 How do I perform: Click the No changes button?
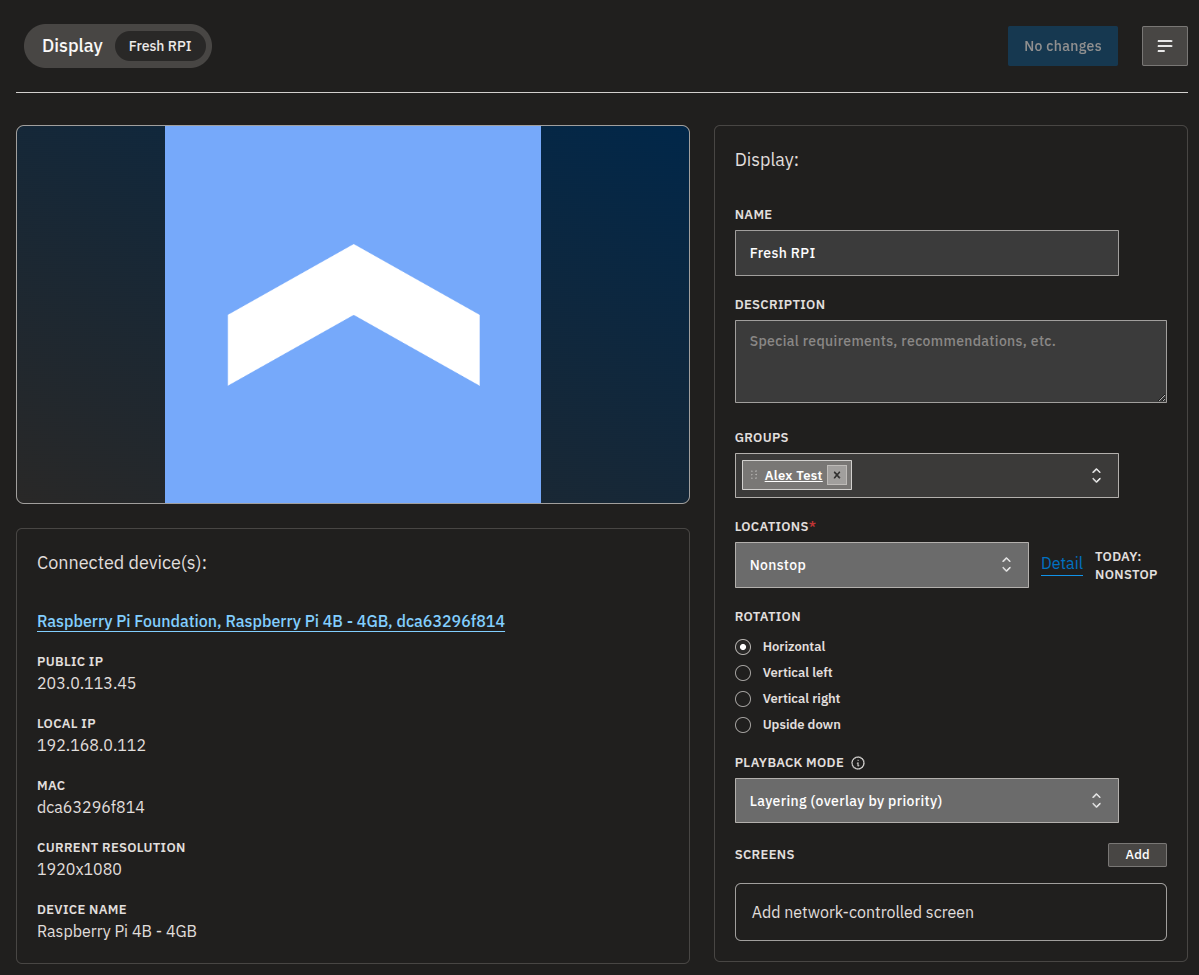point(1062,46)
